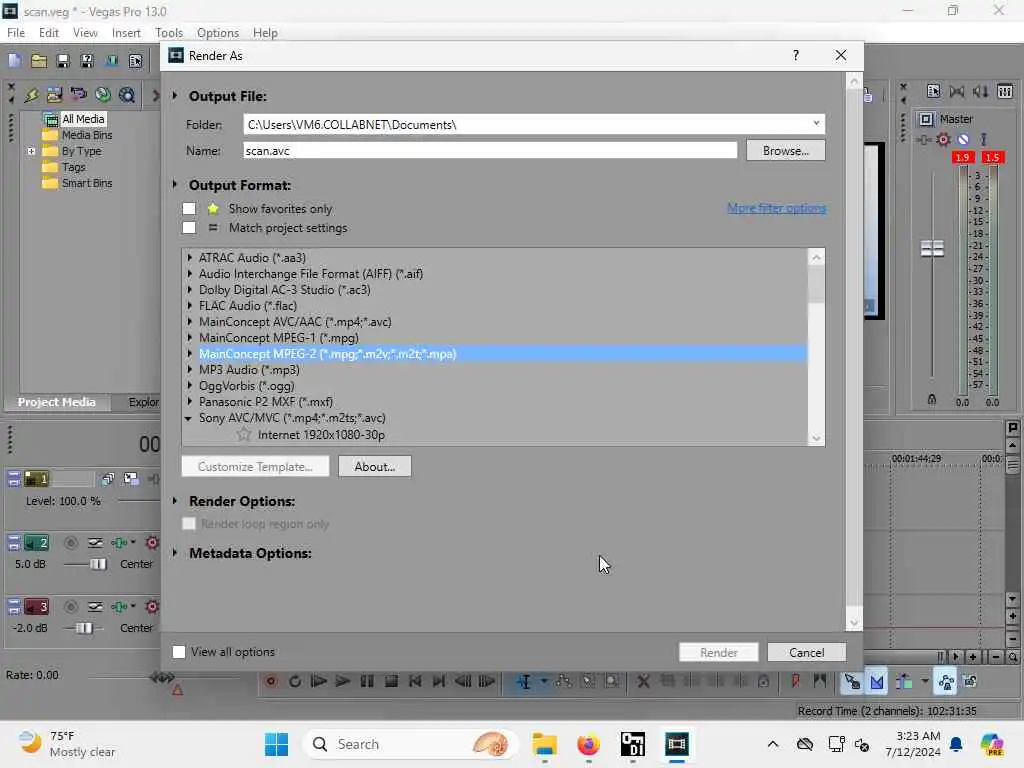Click the Pause button in the transport bar
Viewport: 1024px width, 768px height.
pos(367,681)
